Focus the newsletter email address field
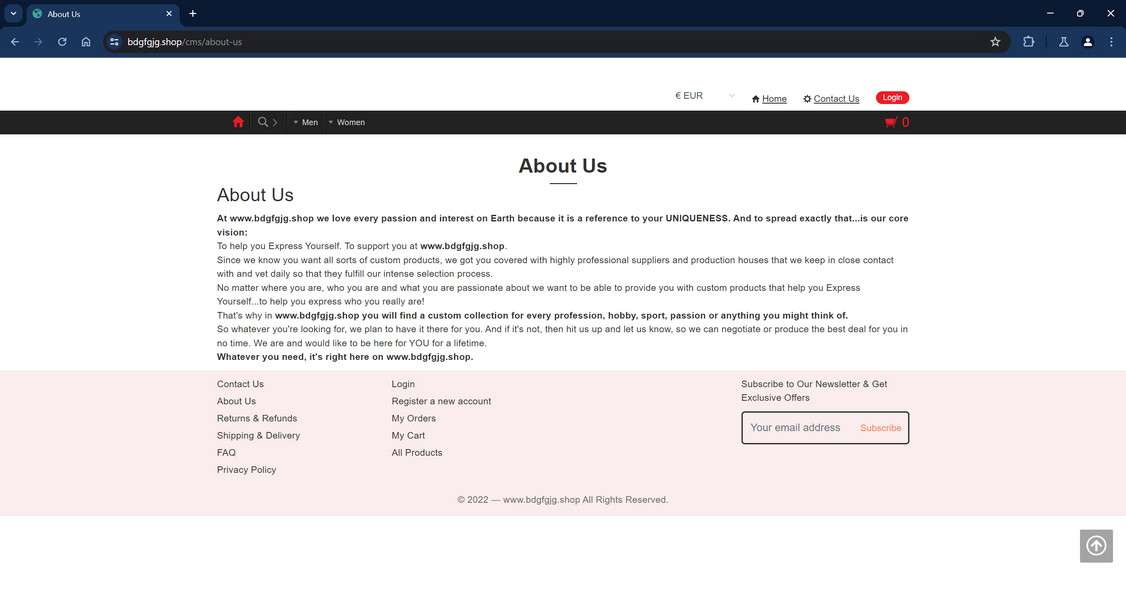Screen dimensions: 1126x602 [799, 428]
